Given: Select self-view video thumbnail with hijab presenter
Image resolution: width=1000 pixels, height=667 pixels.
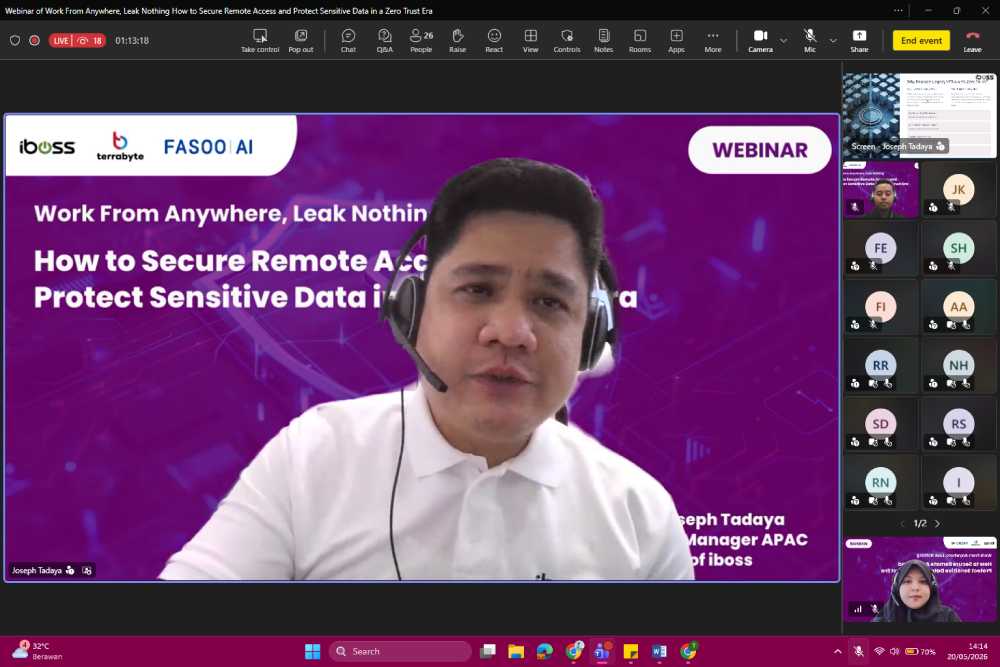Looking at the screenshot, I should coord(919,579).
